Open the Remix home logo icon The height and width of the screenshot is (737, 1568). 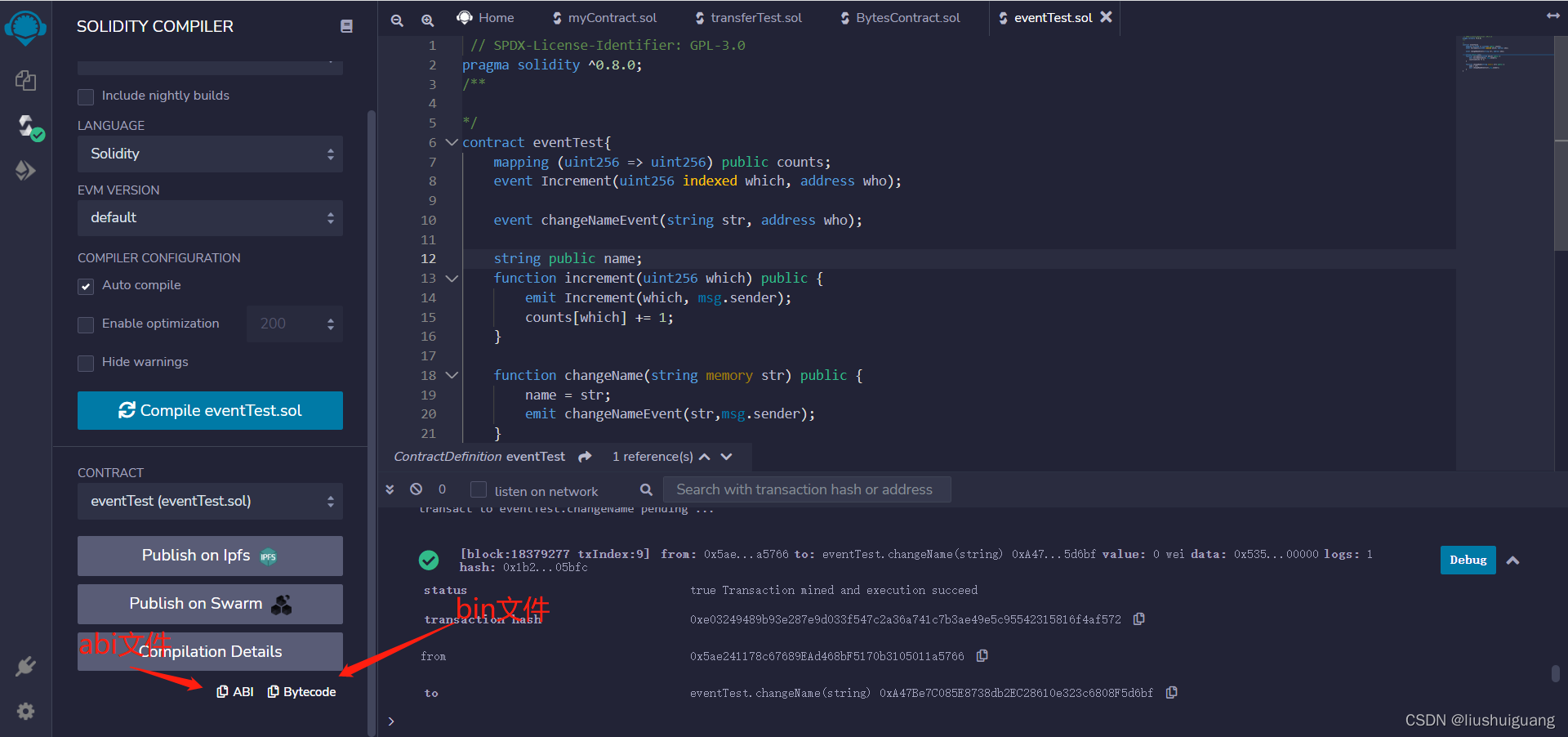(x=25, y=28)
